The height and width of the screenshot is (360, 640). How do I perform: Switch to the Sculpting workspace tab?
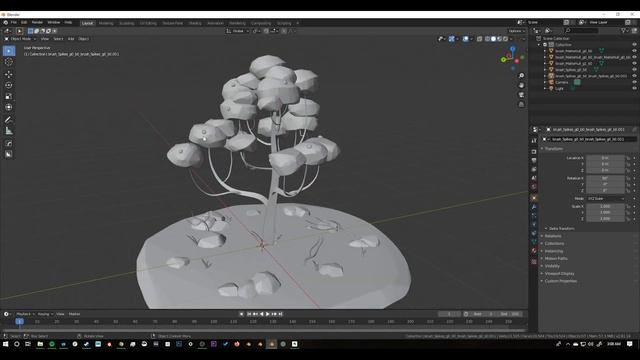[127, 23]
